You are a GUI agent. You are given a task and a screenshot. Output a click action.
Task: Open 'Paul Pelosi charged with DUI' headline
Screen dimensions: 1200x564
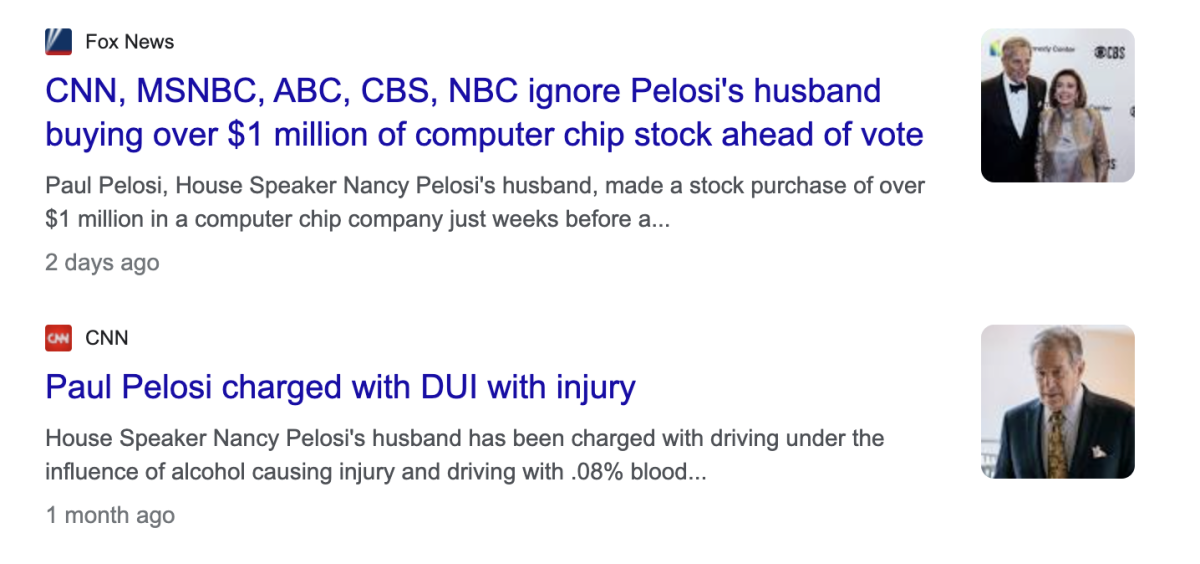coord(340,387)
